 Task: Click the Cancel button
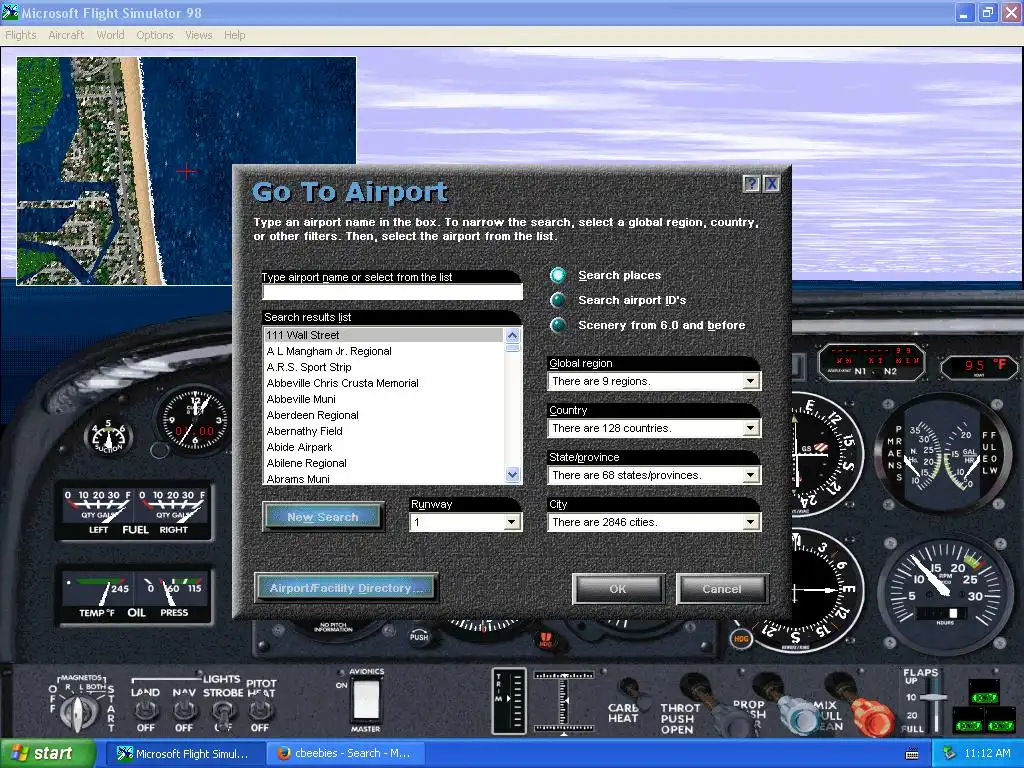tap(722, 588)
